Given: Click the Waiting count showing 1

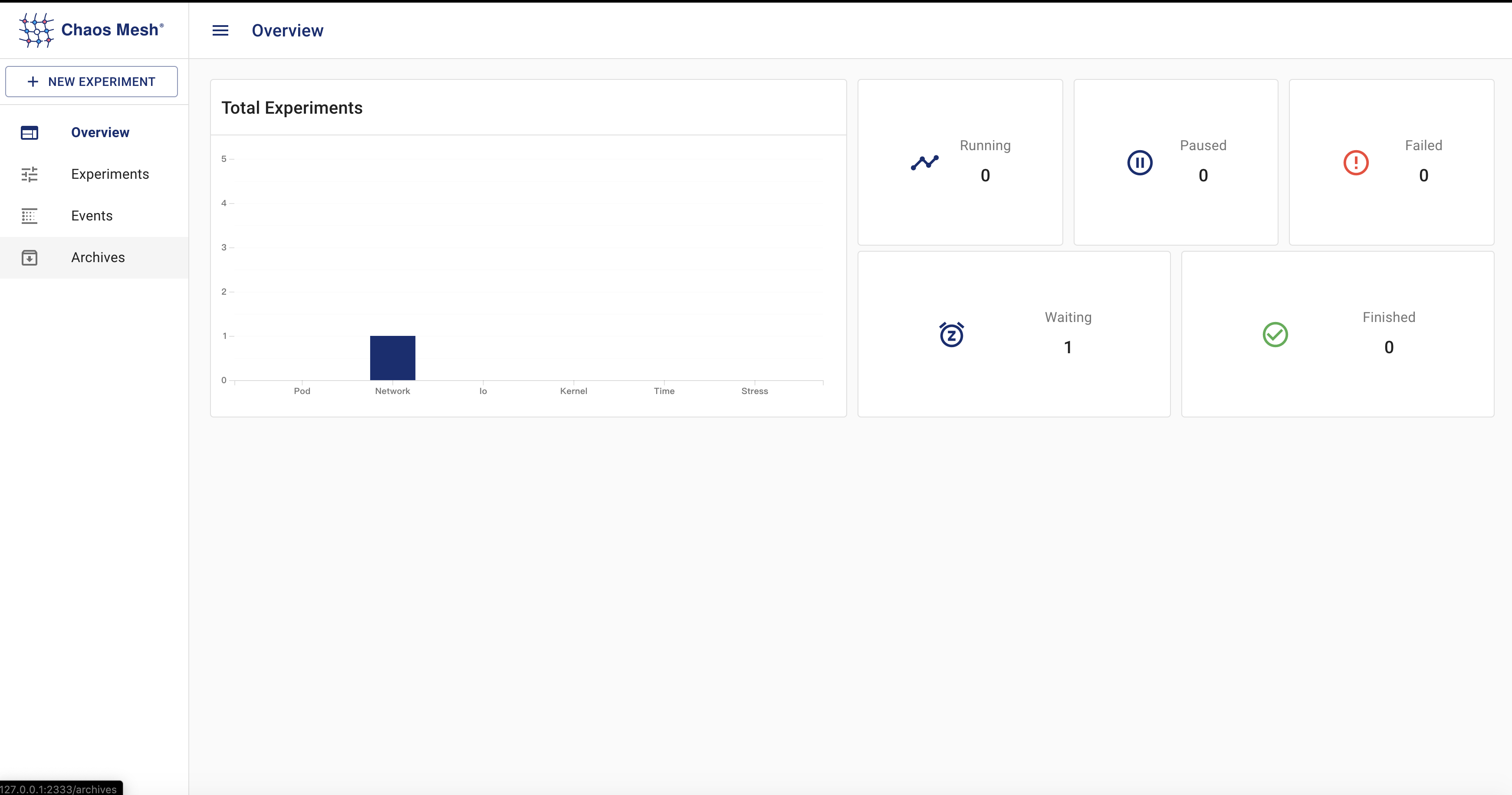Looking at the screenshot, I should pos(1068,347).
